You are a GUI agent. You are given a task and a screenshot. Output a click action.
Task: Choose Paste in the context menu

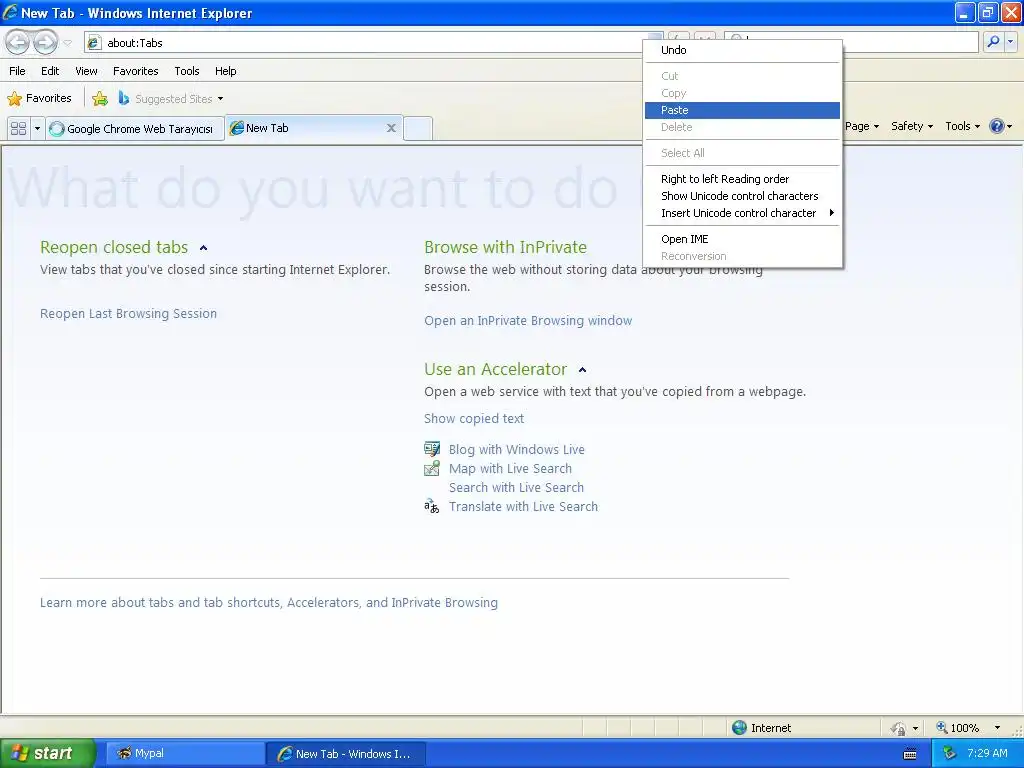click(742, 110)
